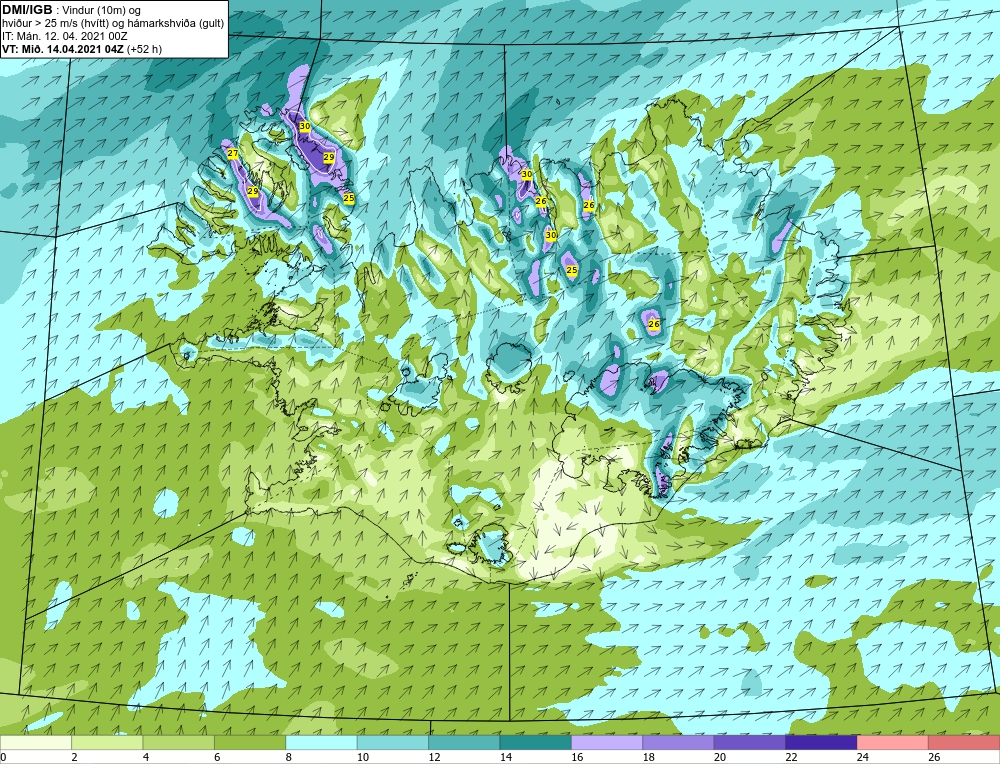
Task: Select the legend scale number "24"
Action: coord(863,758)
